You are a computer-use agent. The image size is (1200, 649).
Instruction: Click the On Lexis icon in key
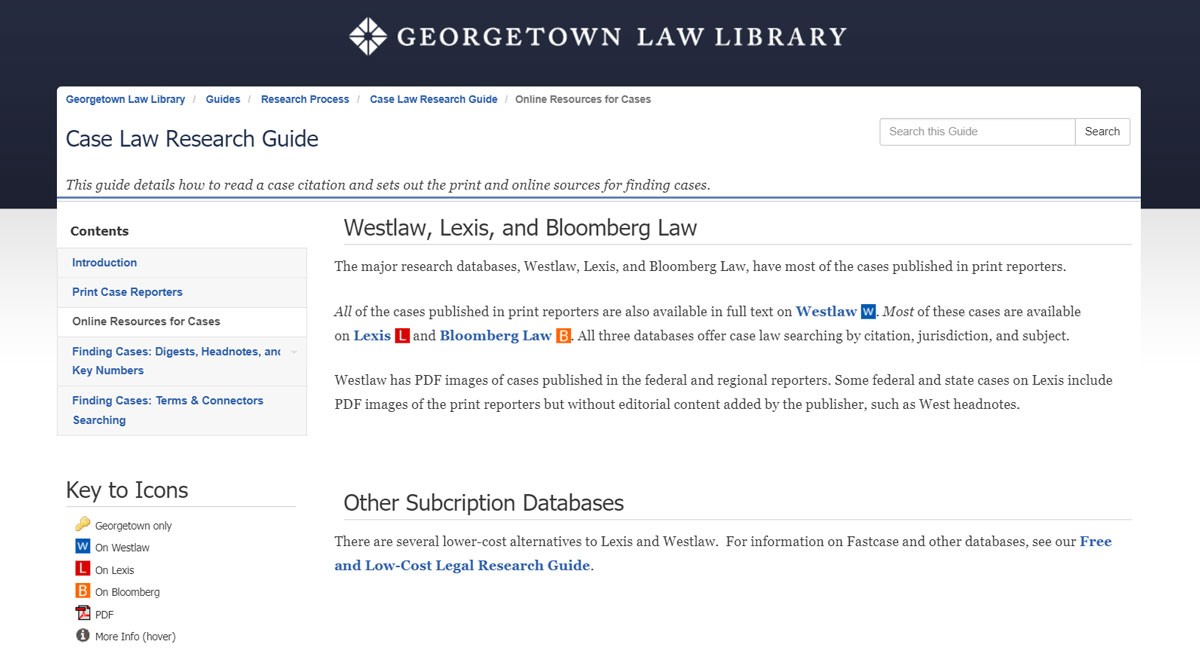click(x=83, y=569)
